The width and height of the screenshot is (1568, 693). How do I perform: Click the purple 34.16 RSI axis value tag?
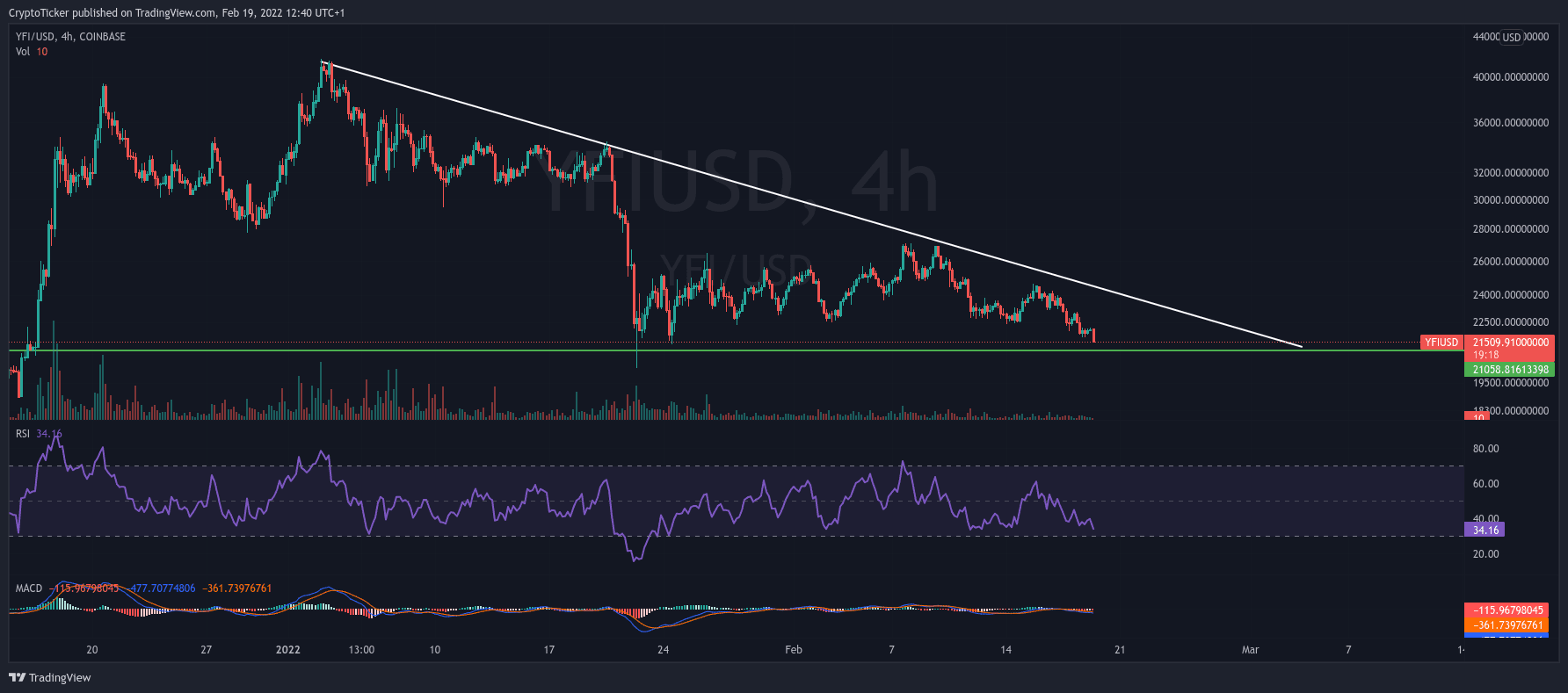click(1485, 530)
